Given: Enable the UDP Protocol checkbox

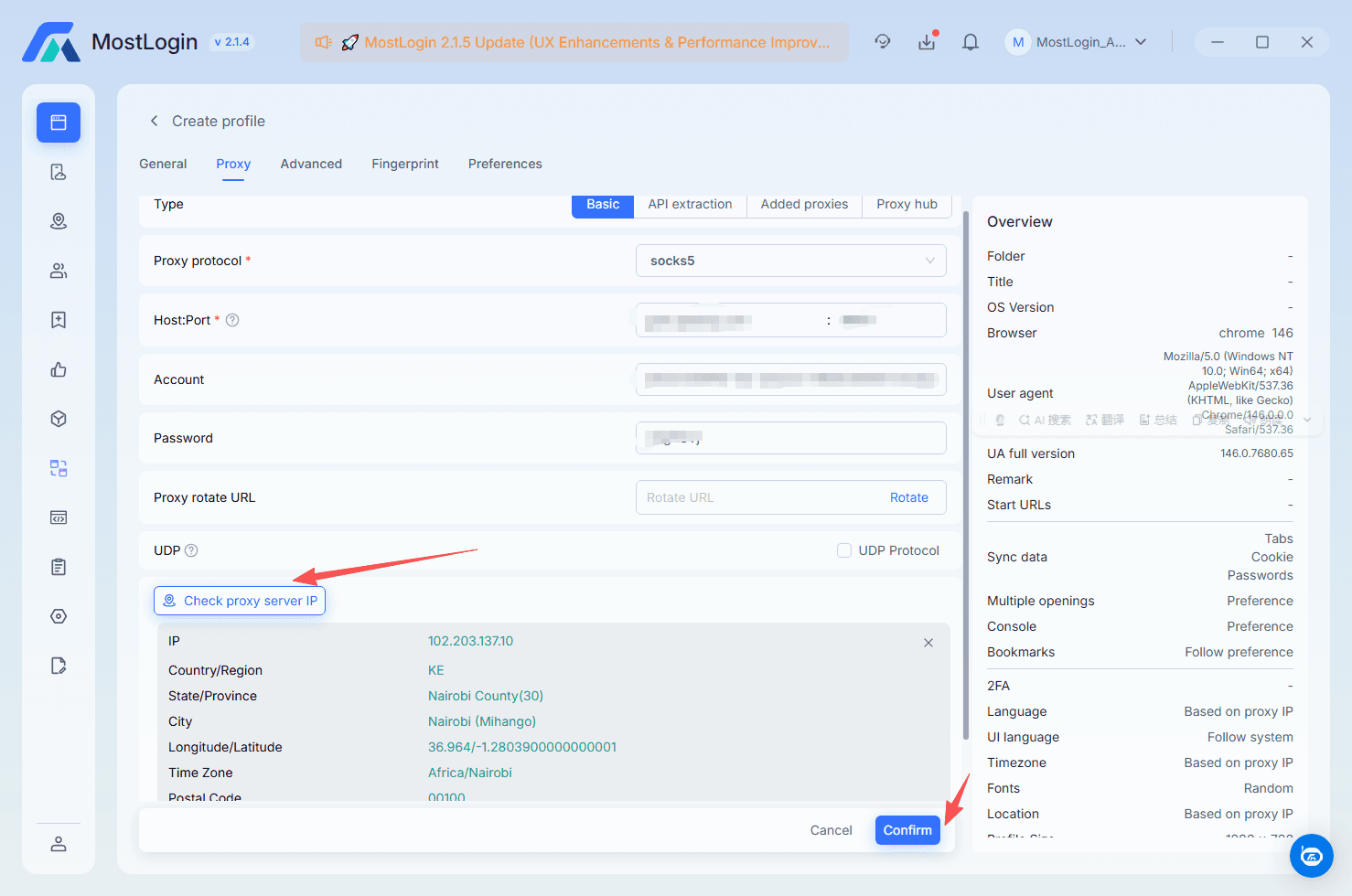Looking at the screenshot, I should coord(844,550).
